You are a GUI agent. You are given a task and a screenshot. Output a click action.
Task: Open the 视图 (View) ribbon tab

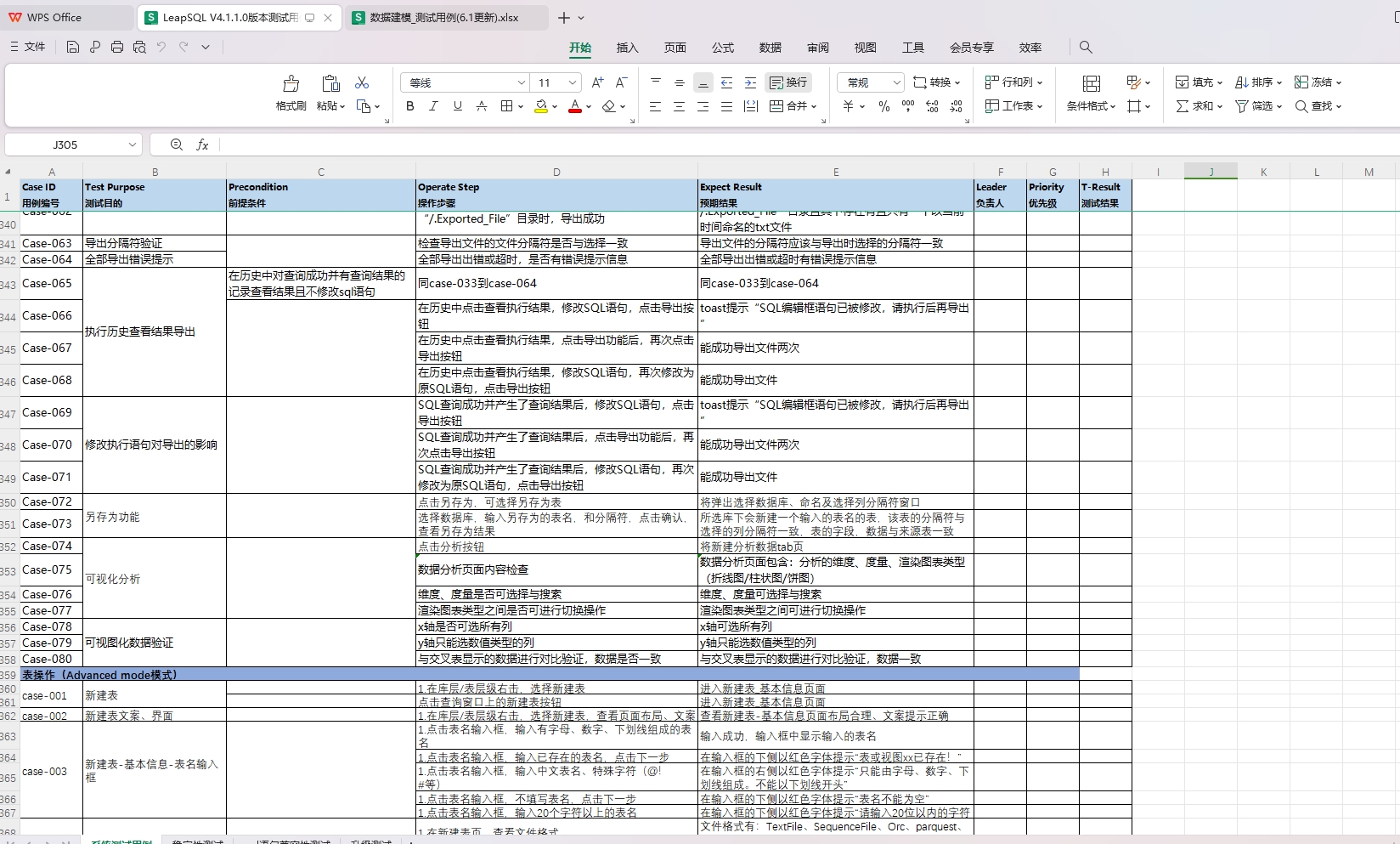(866, 48)
